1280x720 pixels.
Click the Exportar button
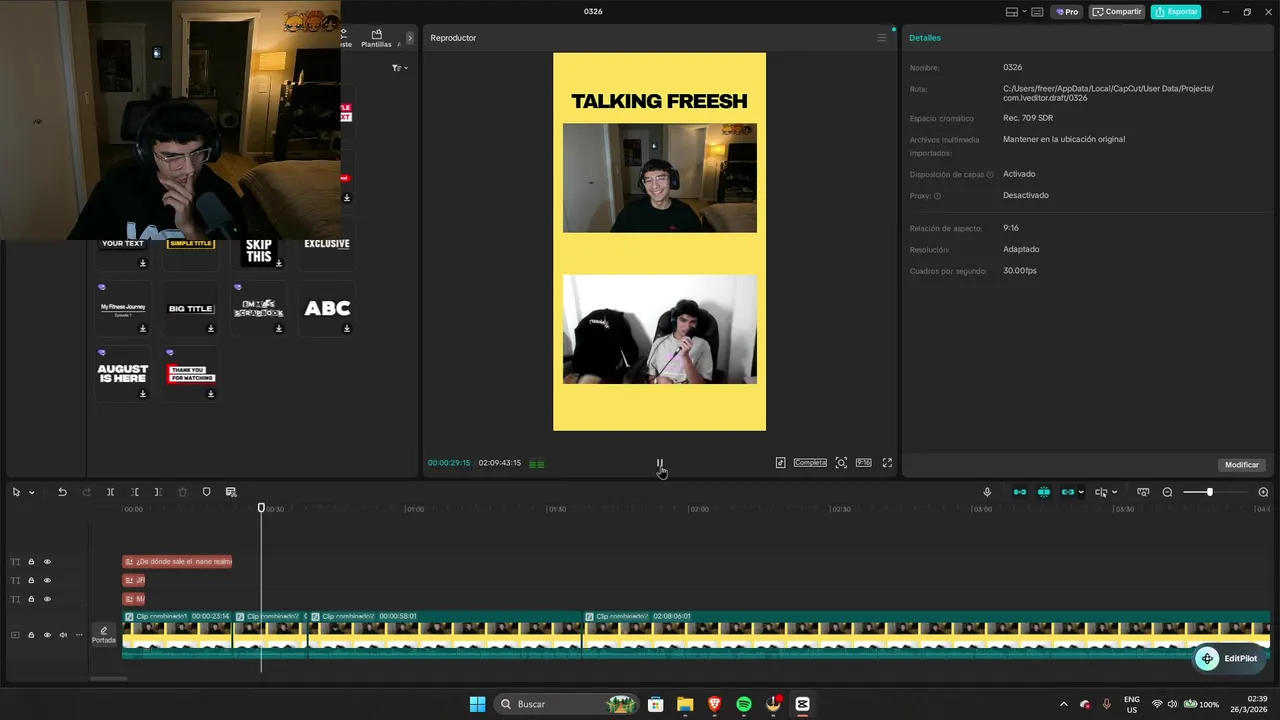tap(1175, 12)
